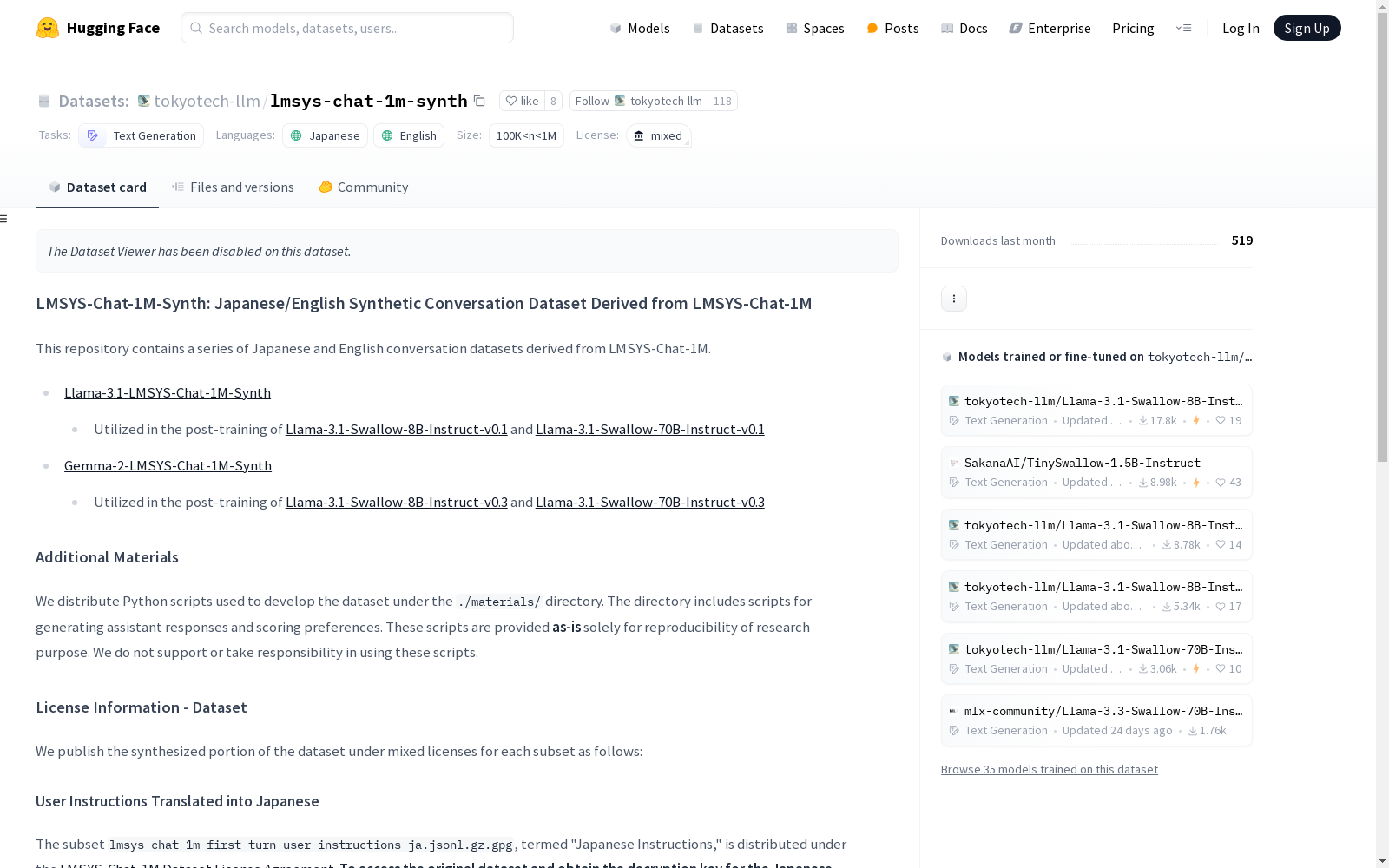Open Docs in top navigation
Screen dimensions: 1389x868
[x=964, y=28]
